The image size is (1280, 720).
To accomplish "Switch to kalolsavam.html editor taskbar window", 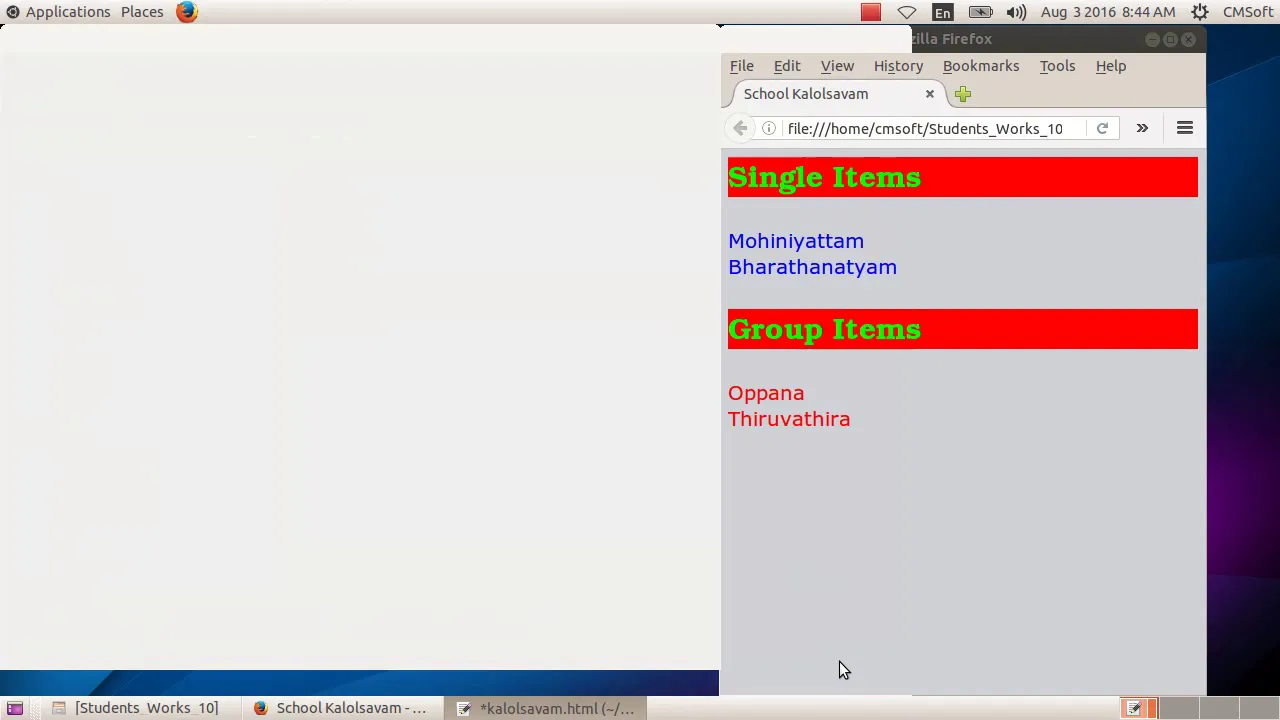I will tap(546, 708).
